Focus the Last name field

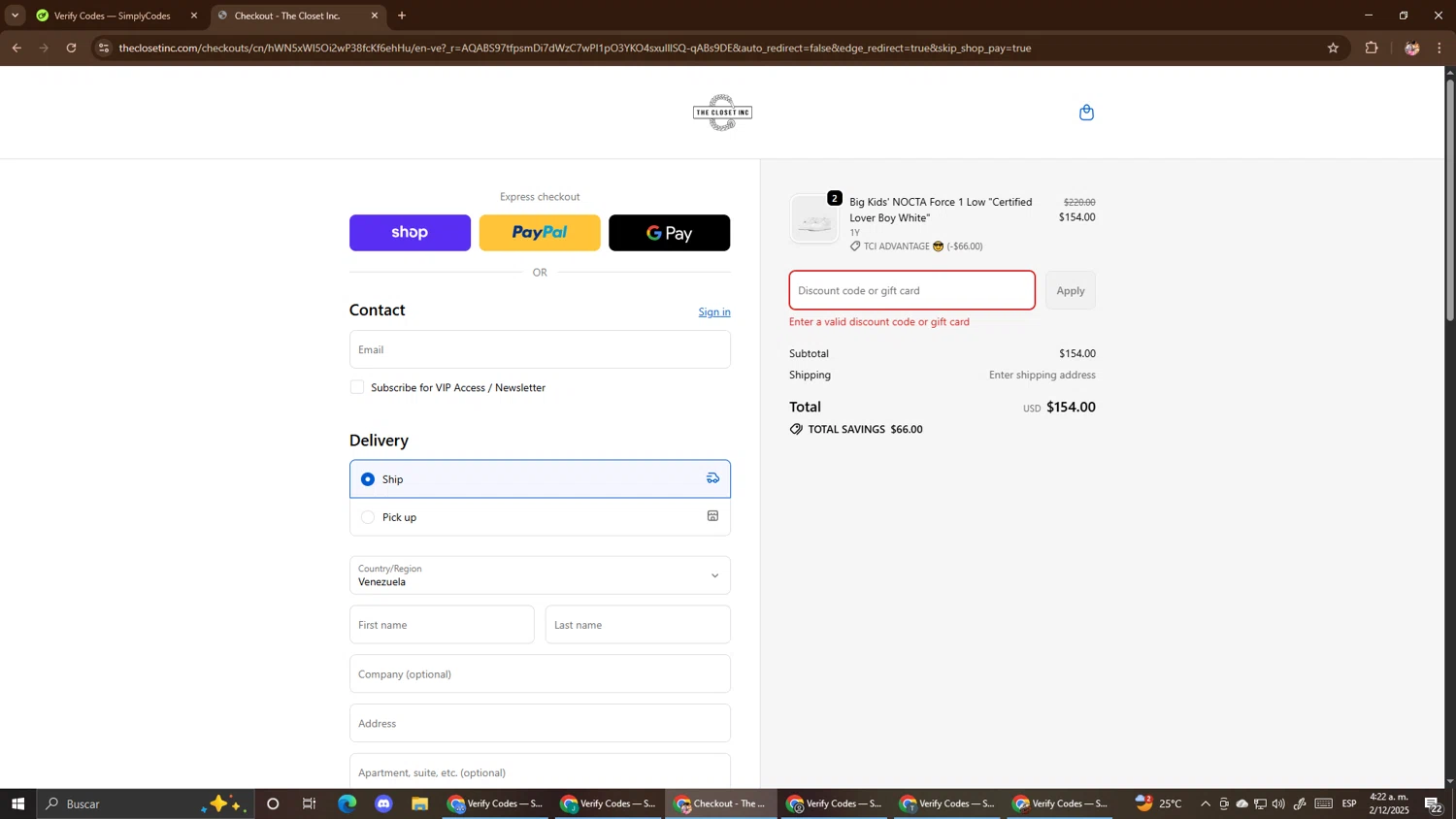(638, 625)
